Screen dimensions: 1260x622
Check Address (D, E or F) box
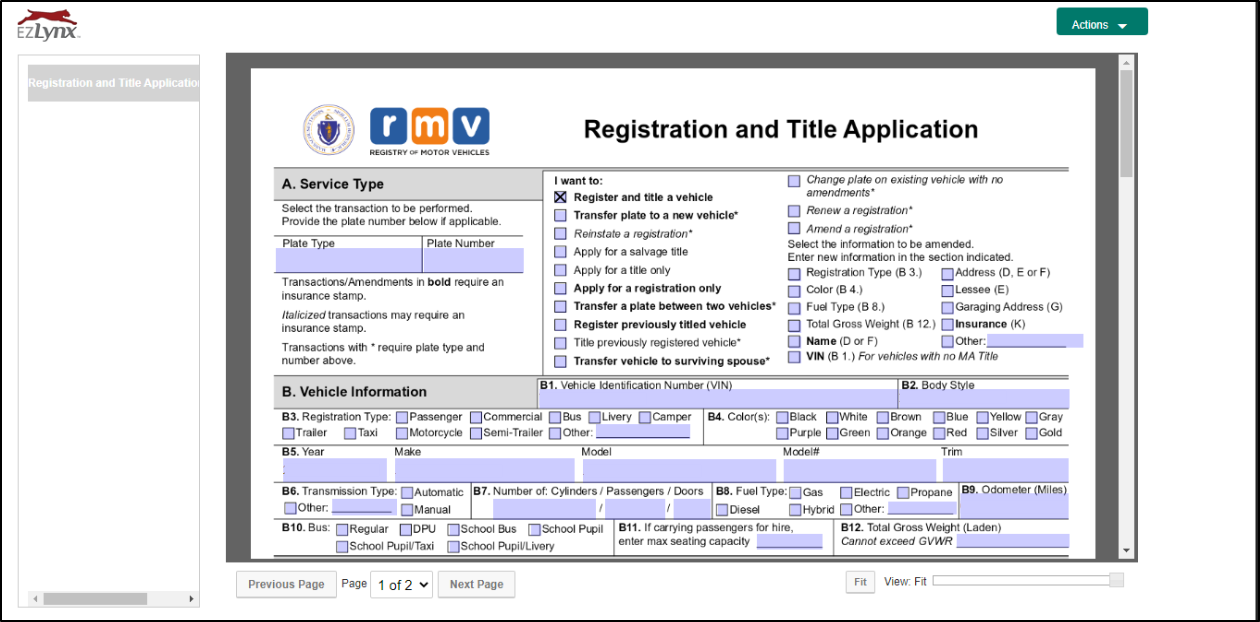(947, 273)
